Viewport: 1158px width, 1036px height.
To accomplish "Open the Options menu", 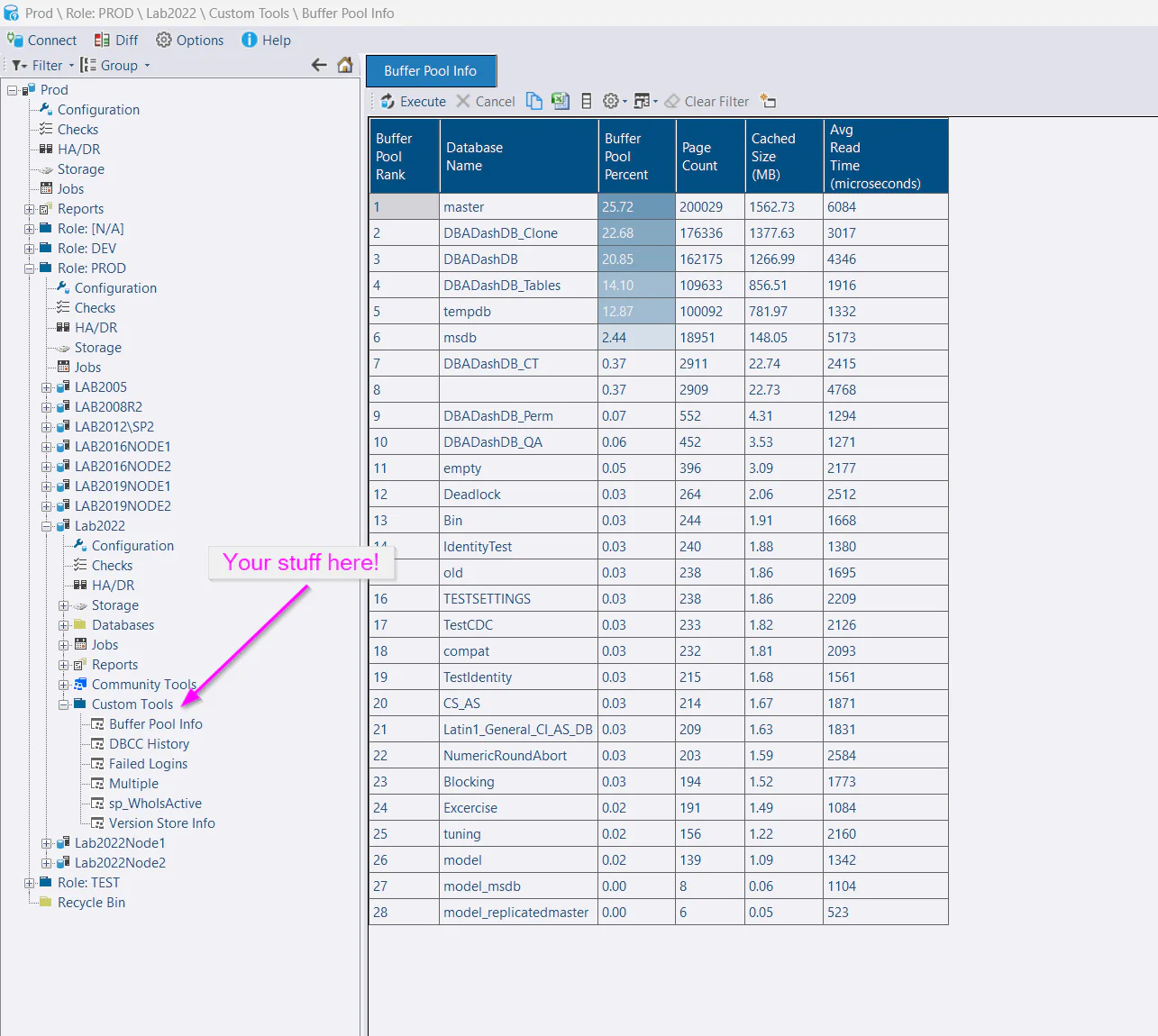I will pyautogui.click(x=189, y=40).
